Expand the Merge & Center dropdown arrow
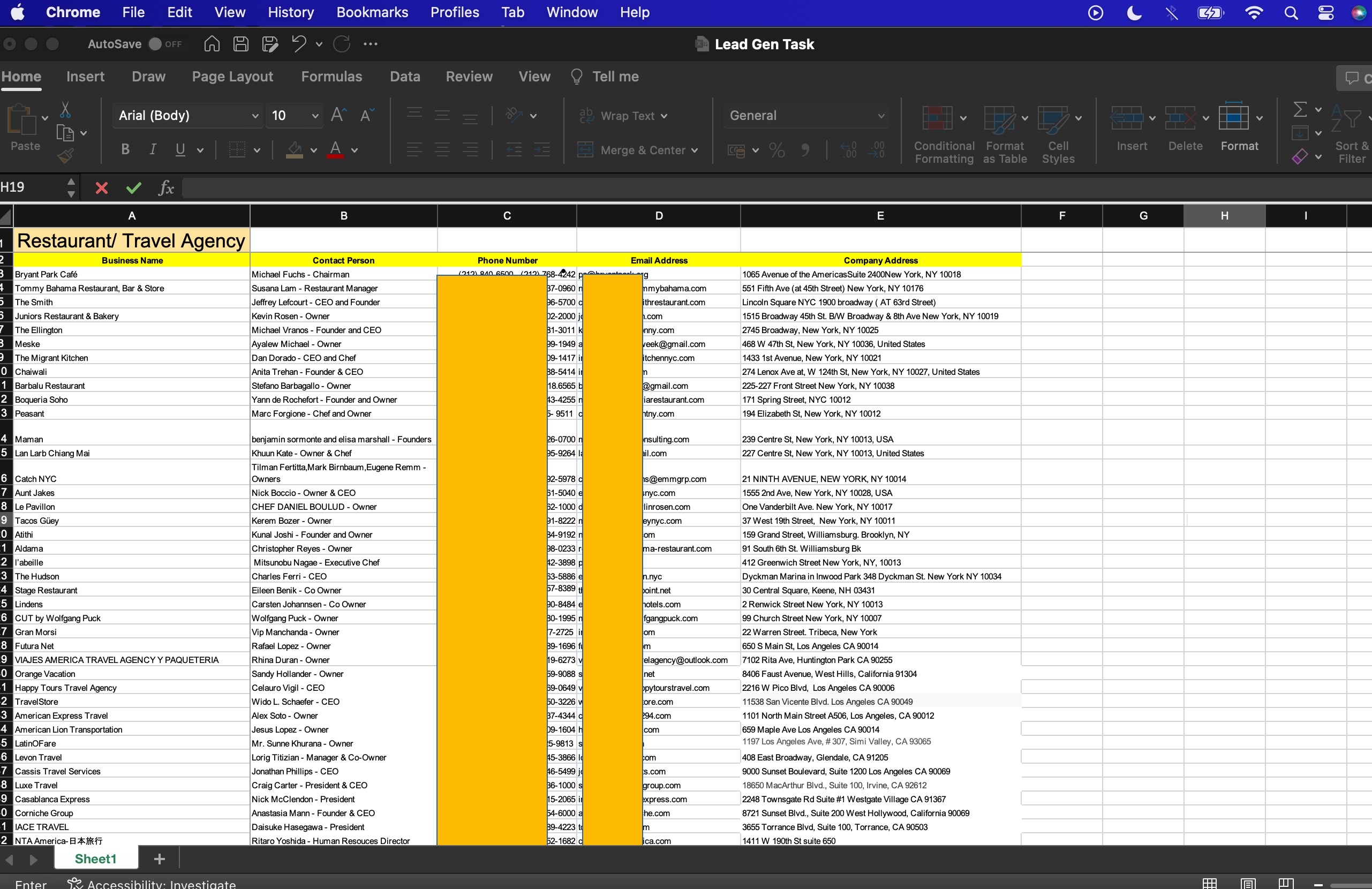 695,150
